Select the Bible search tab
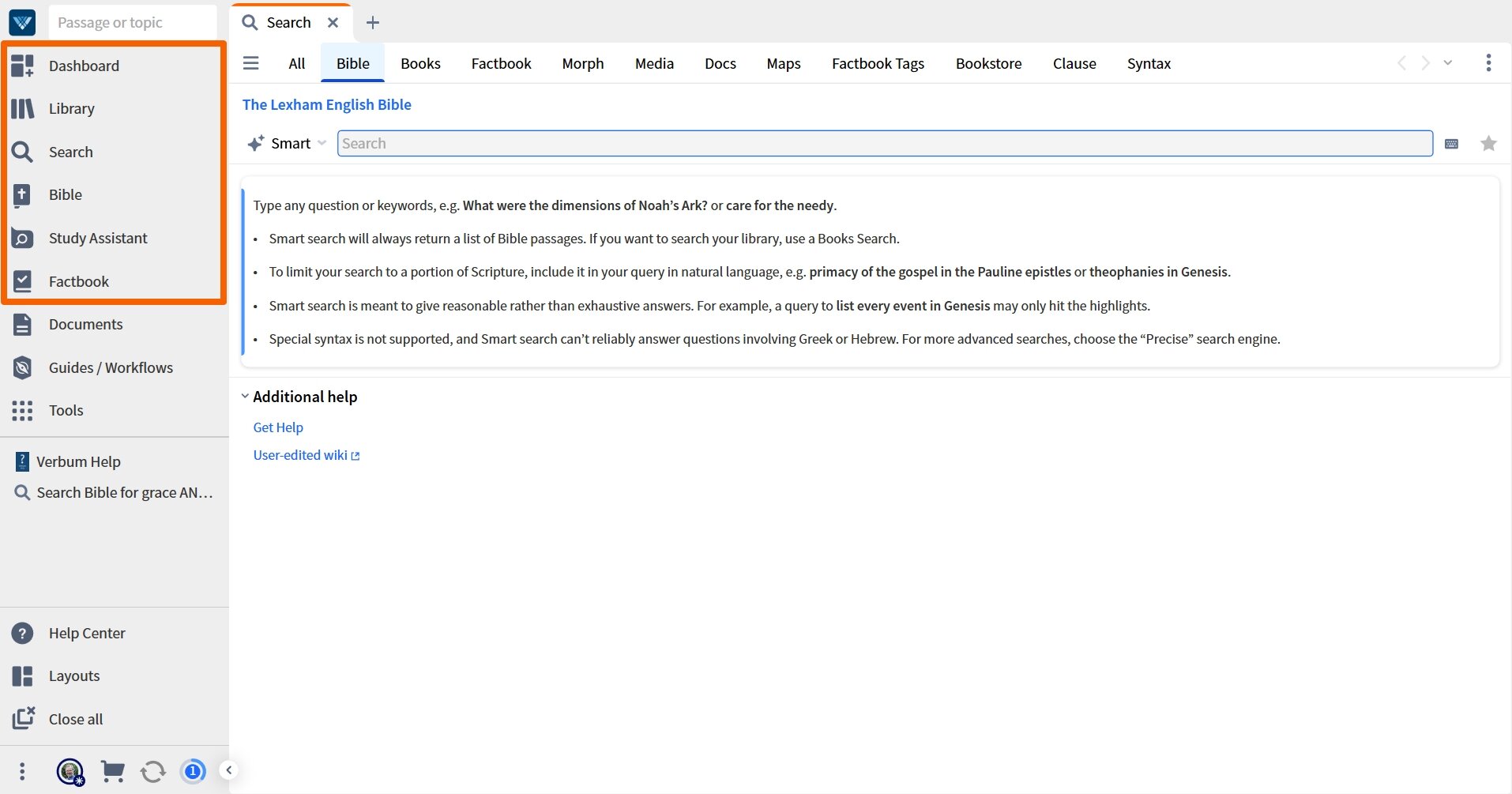The image size is (1512, 794). [353, 64]
